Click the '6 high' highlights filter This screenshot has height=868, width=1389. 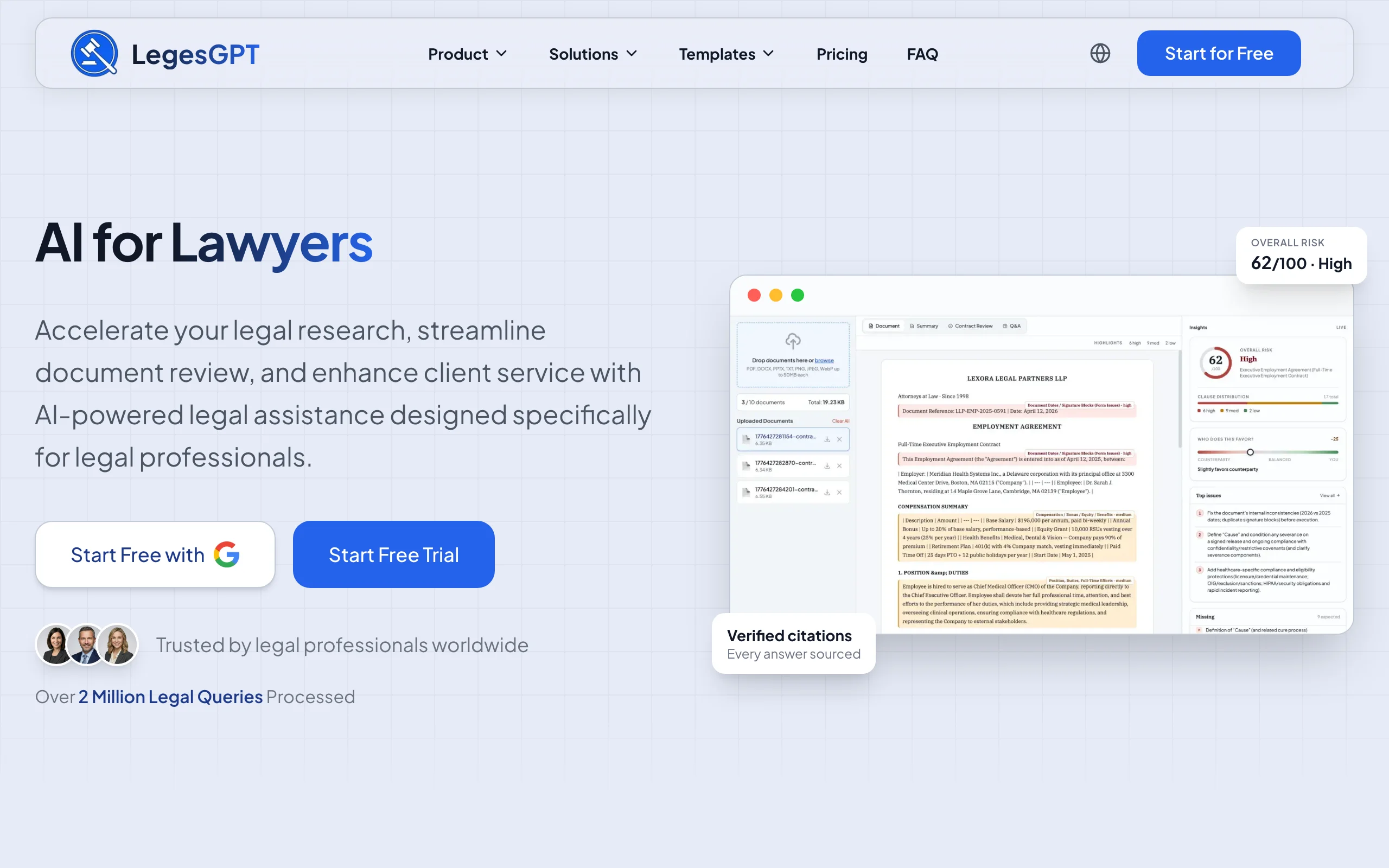click(x=1135, y=343)
